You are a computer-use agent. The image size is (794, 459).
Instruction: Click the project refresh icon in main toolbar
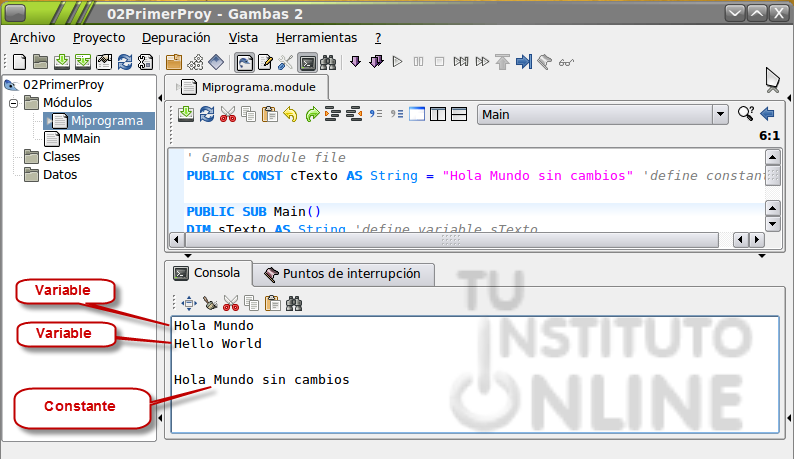tap(125, 62)
